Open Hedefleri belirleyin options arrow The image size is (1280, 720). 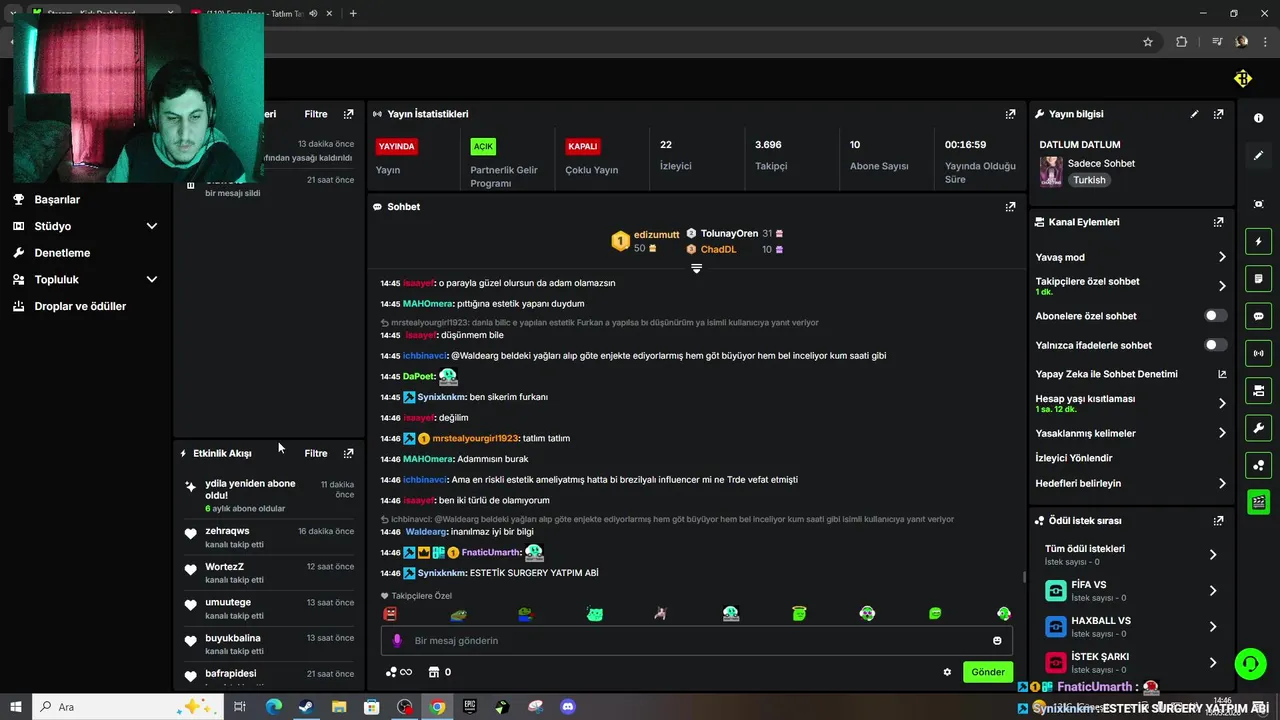click(1222, 484)
